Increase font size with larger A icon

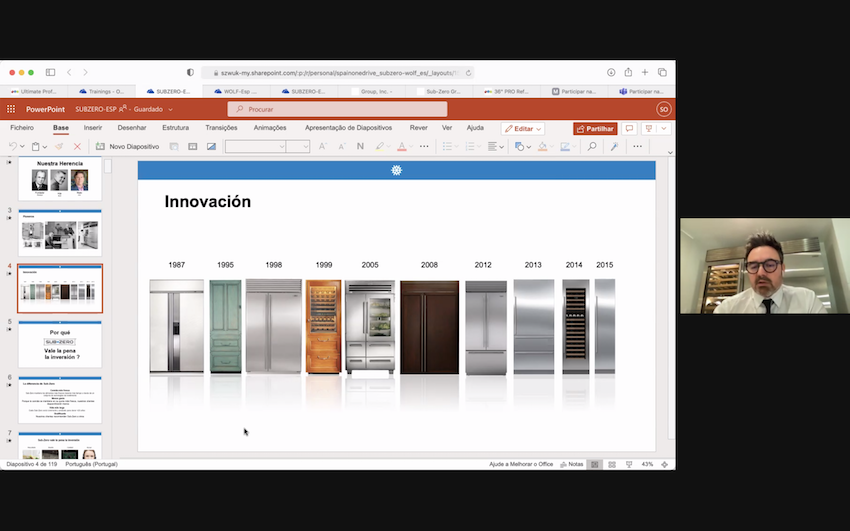(323, 146)
